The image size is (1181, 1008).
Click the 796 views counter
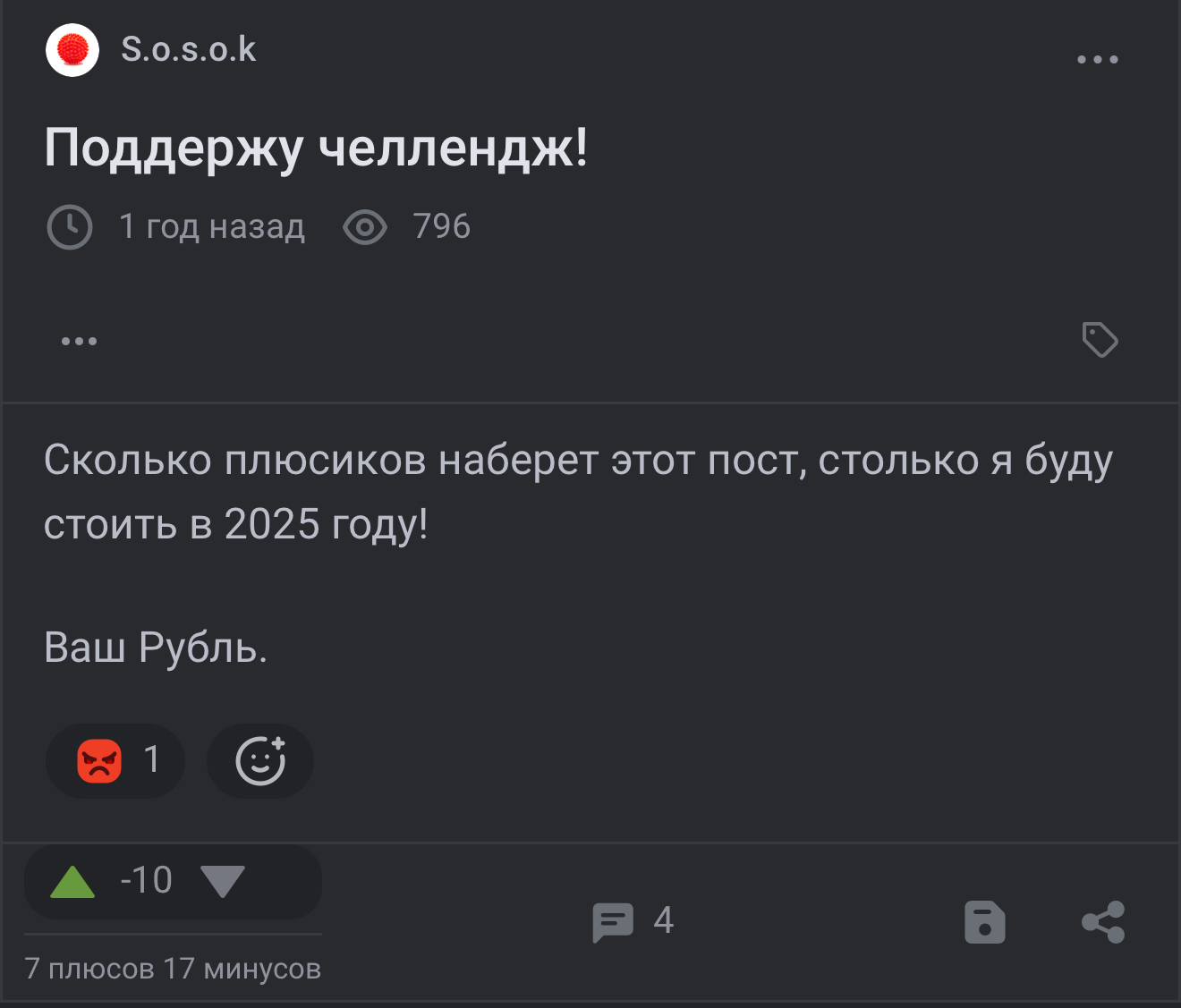tap(441, 227)
